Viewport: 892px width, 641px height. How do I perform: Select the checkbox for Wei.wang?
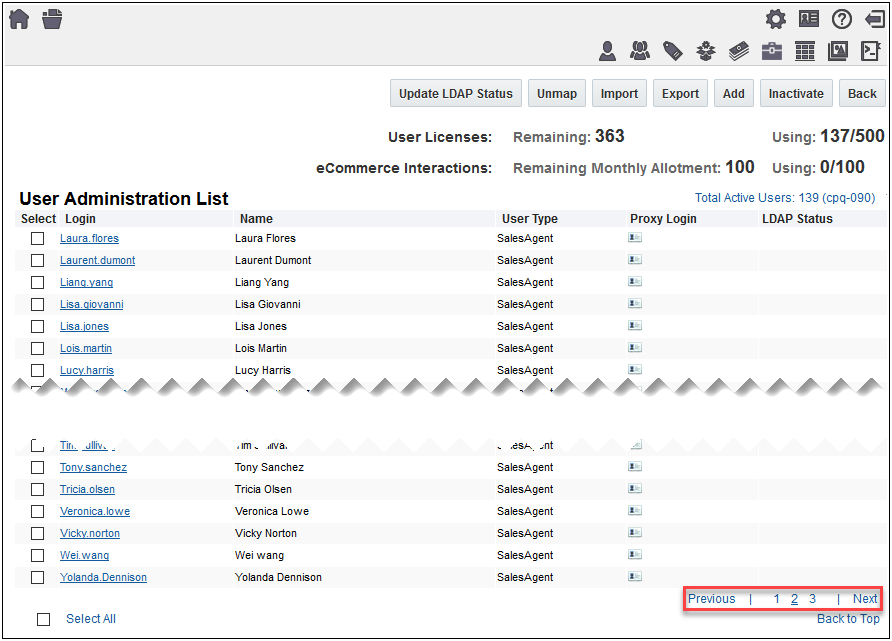(x=38, y=555)
